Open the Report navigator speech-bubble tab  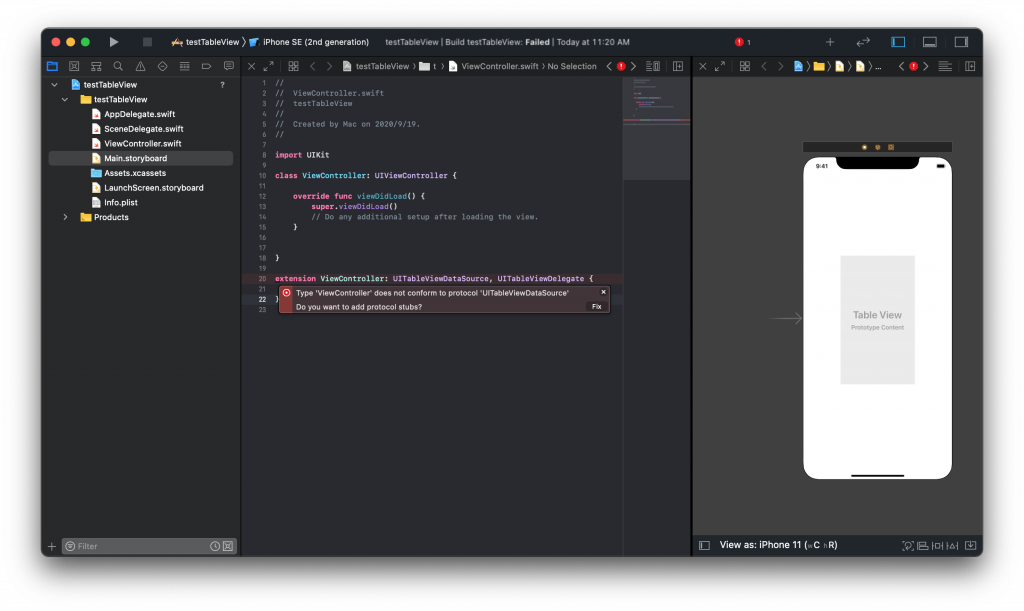tap(229, 66)
